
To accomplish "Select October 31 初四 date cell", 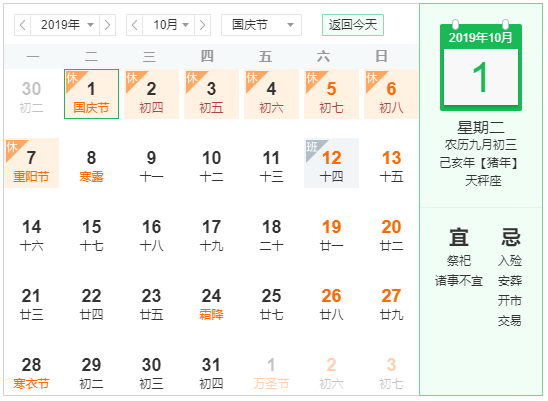I will pyautogui.click(x=211, y=371).
